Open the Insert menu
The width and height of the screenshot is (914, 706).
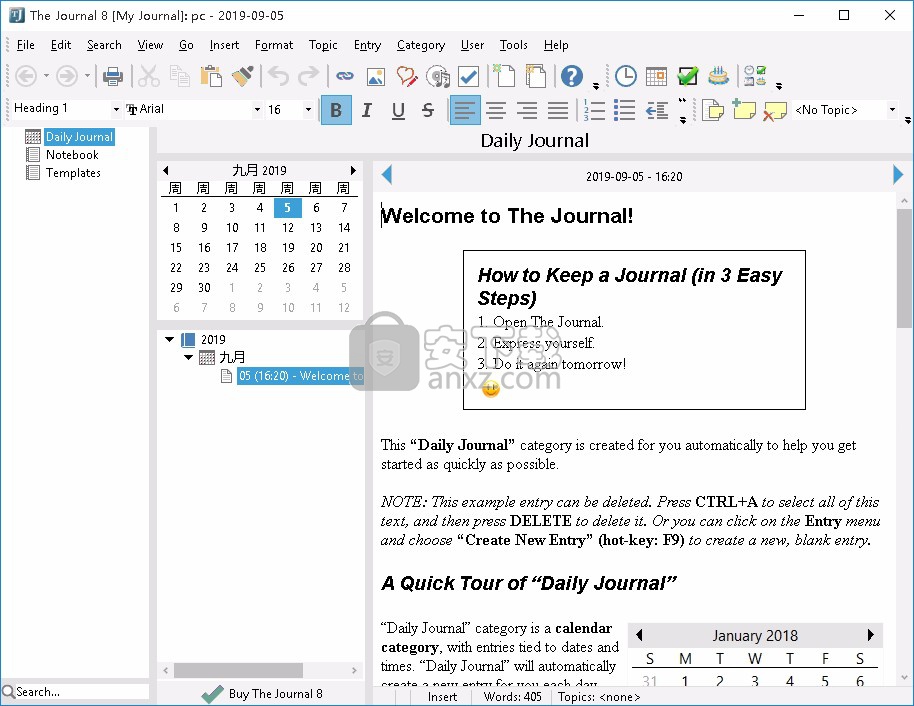click(224, 45)
